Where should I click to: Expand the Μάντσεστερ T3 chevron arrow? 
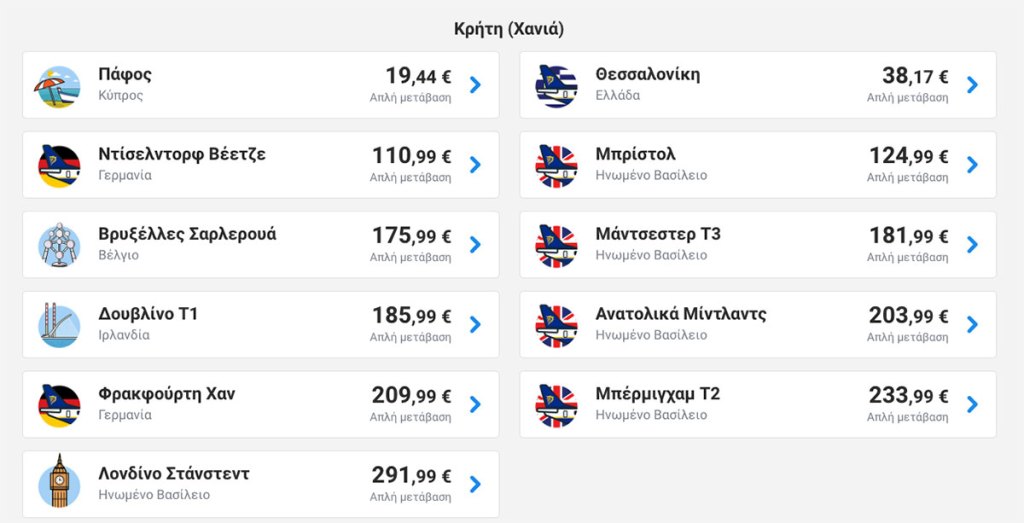[972, 245]
